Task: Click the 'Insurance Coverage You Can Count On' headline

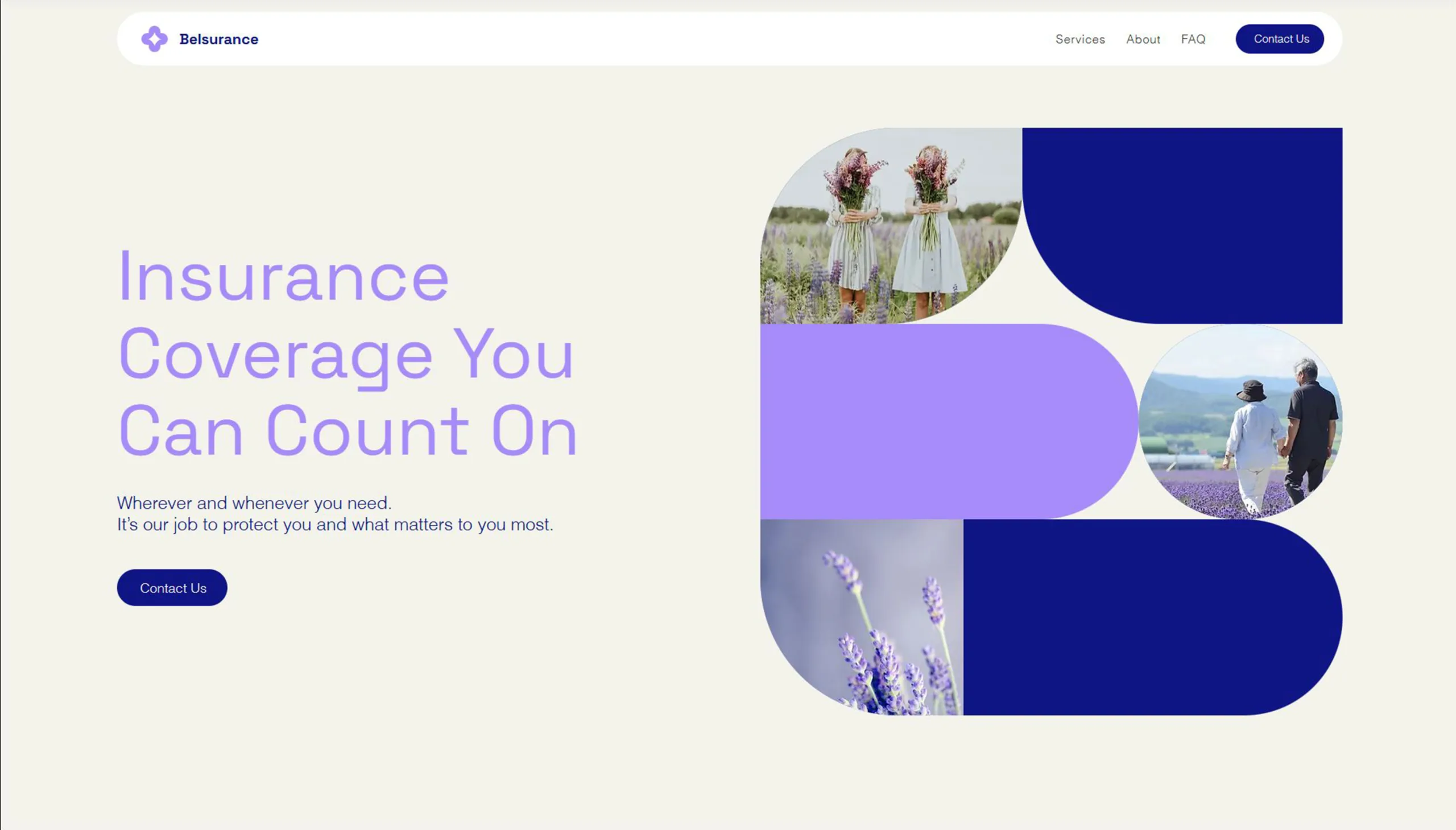Action: point(348,354)
